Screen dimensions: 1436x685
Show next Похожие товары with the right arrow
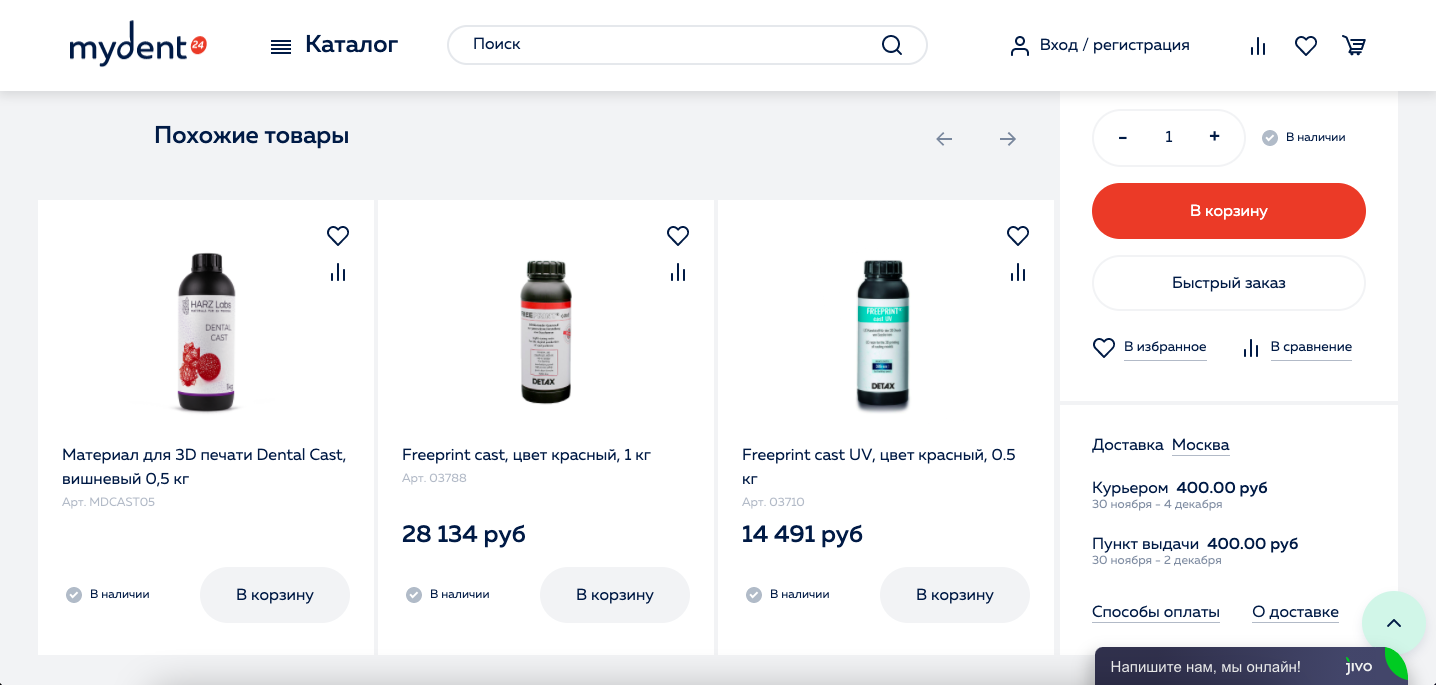coord(1008,139)
